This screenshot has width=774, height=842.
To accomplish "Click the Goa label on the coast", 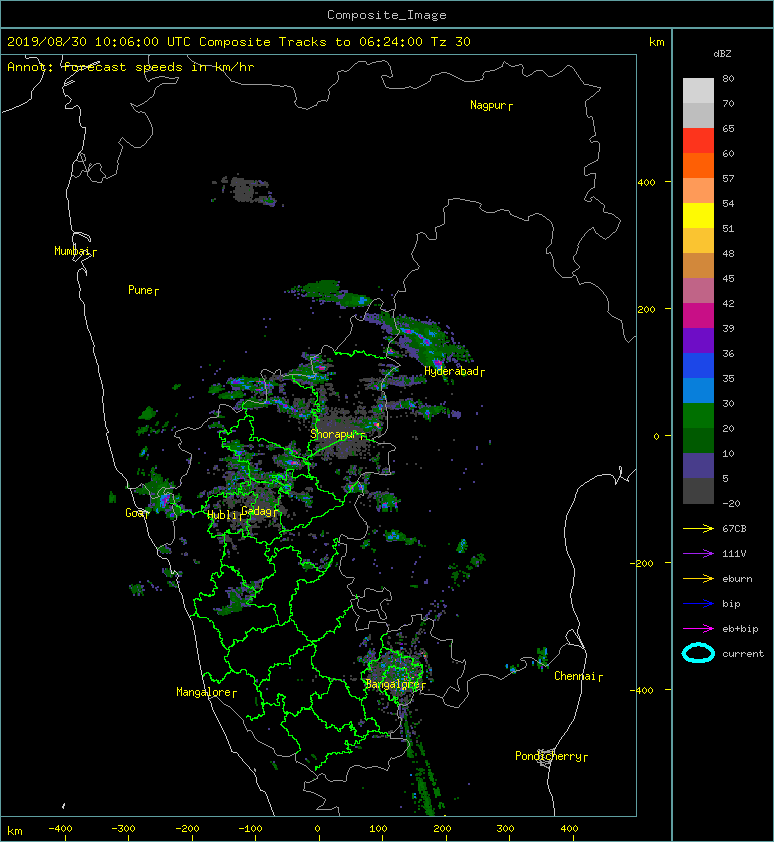I will [x=134, y=513].
